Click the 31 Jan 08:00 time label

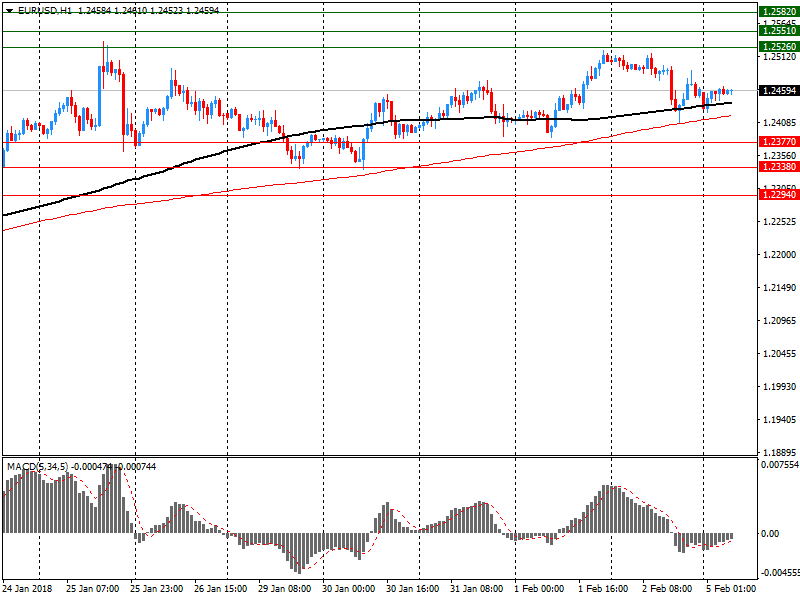477,589
